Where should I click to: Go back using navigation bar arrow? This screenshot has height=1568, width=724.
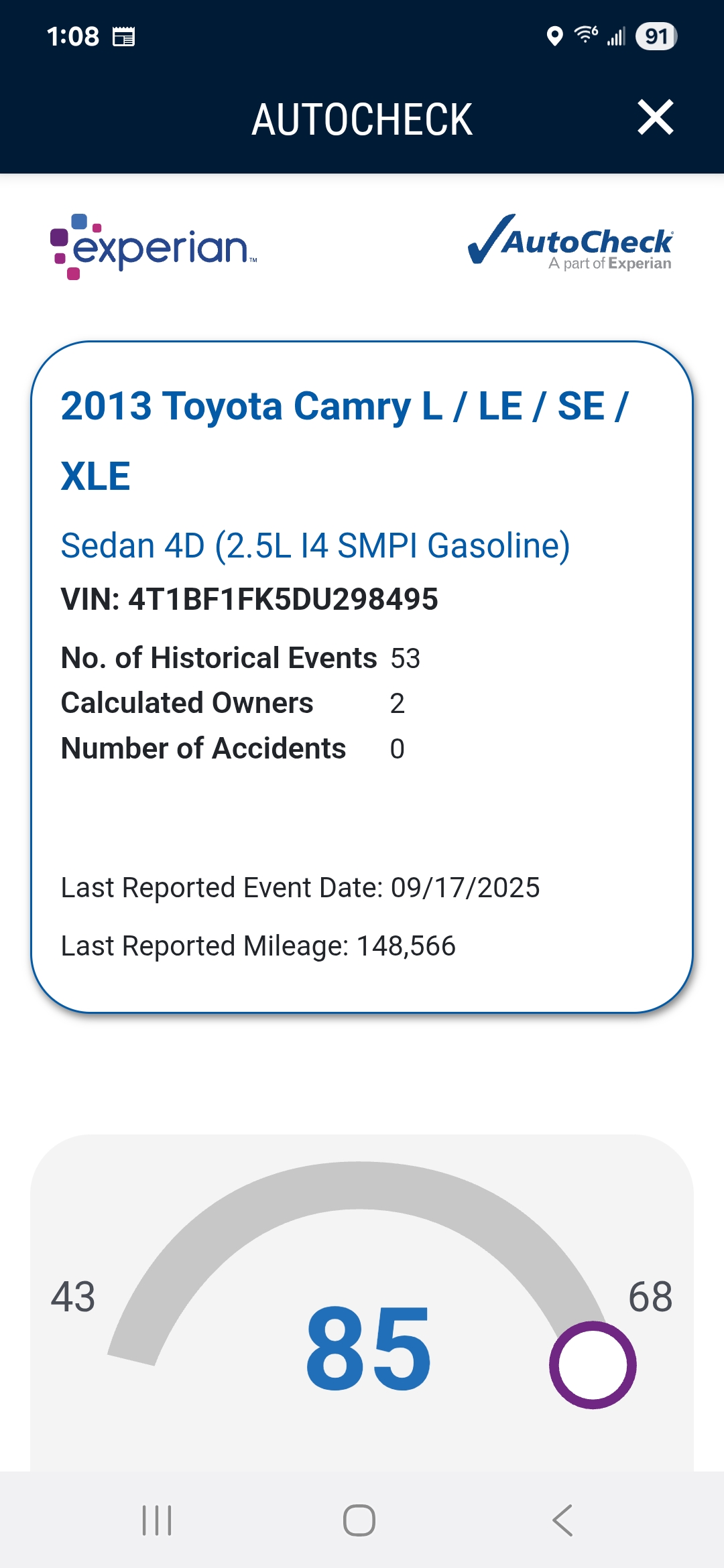click(x=562, y=1520)
